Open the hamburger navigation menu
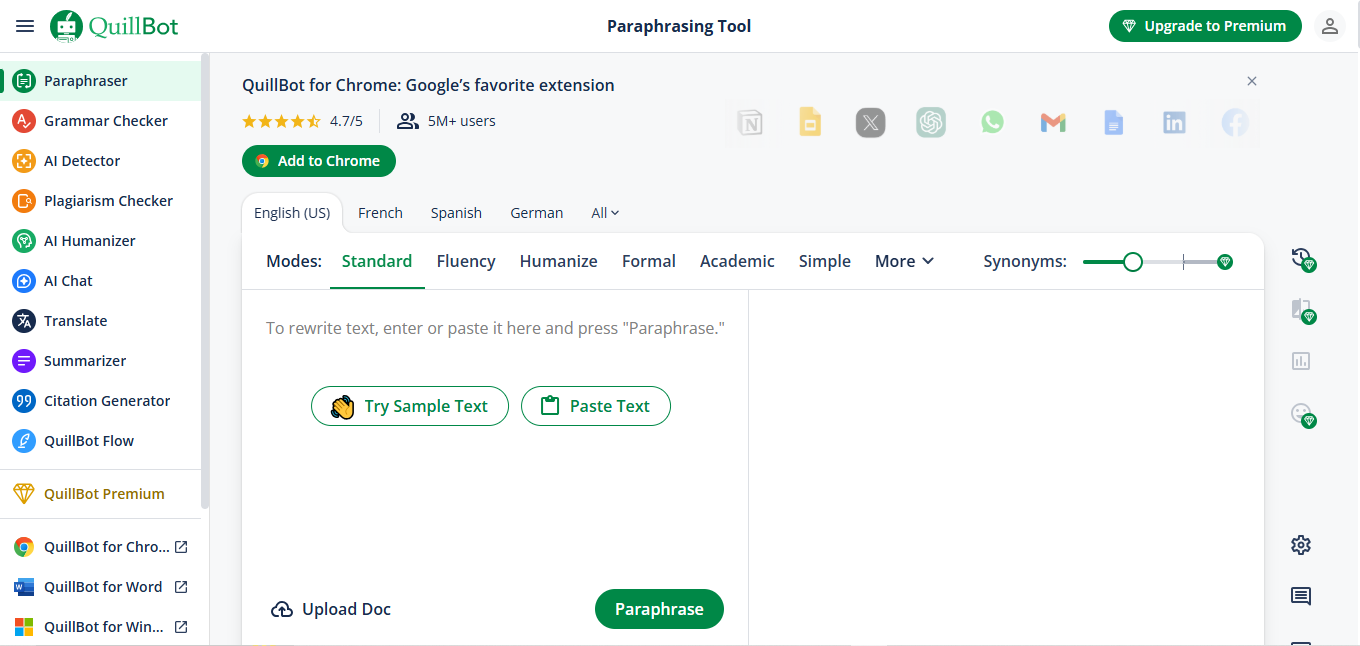Screen dimensions: 1360x646 coord(25,26)
